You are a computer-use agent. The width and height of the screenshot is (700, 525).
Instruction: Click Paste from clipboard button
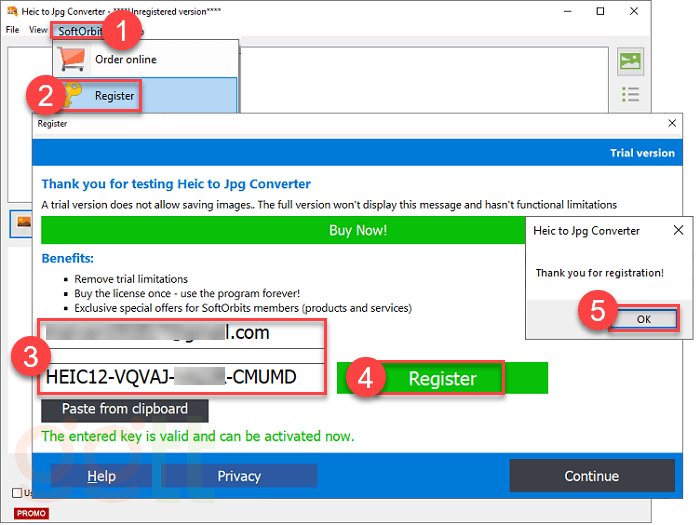pos(125,409)
